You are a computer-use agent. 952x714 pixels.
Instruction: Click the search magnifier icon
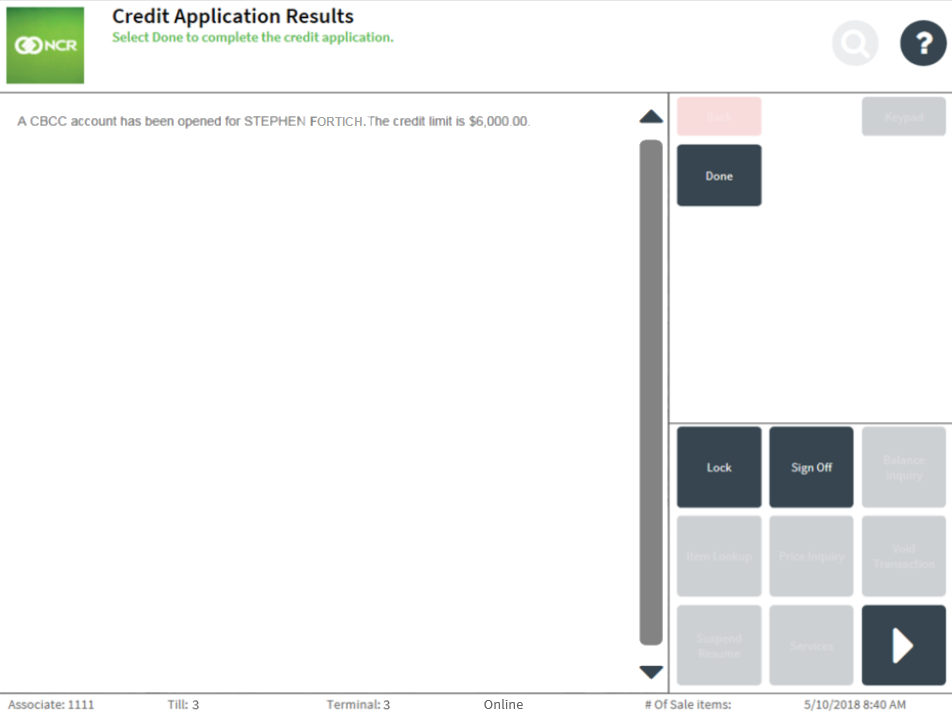pyautogui.click(x=855, y=44)
